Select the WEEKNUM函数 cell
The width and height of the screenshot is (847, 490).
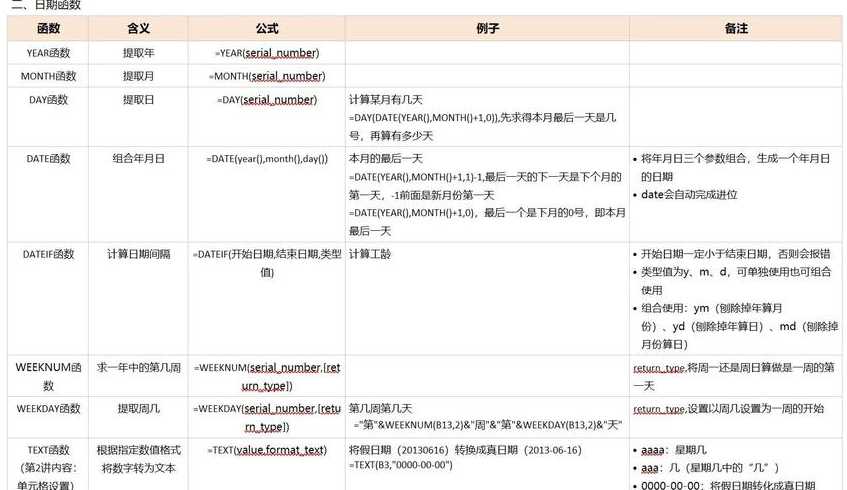pos(48,376)
